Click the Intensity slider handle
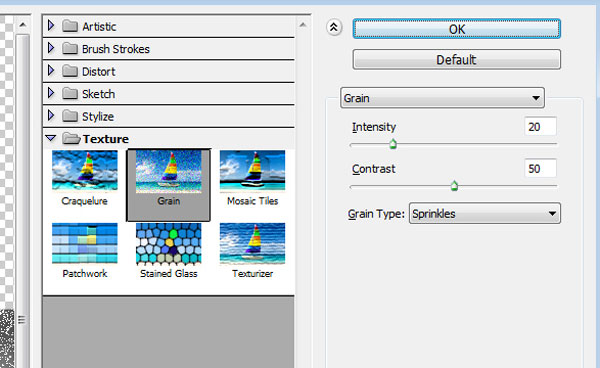This screenshot has width=600, height=368. [x=393, y=144]
